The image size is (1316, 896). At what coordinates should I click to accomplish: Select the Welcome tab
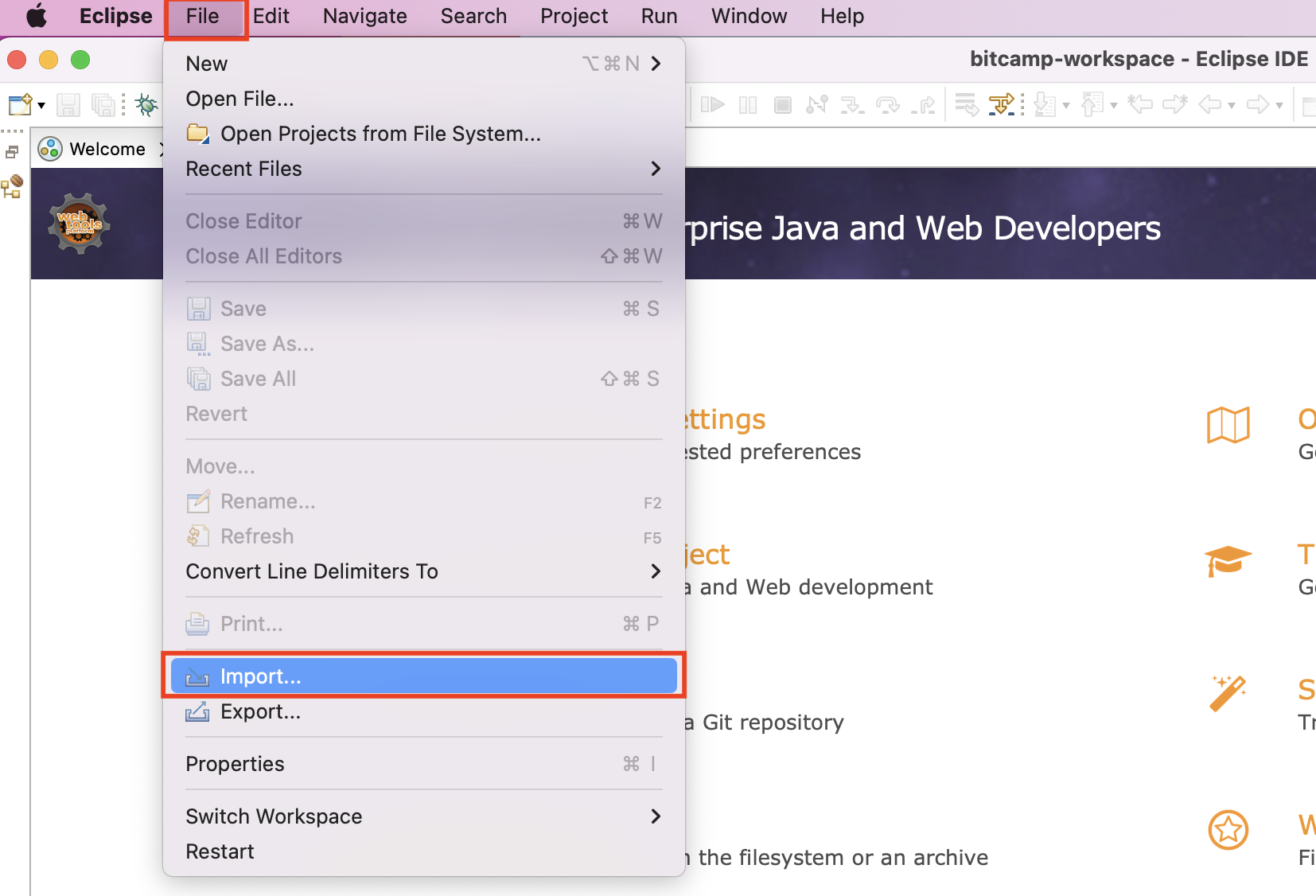[x=107, y=149]
